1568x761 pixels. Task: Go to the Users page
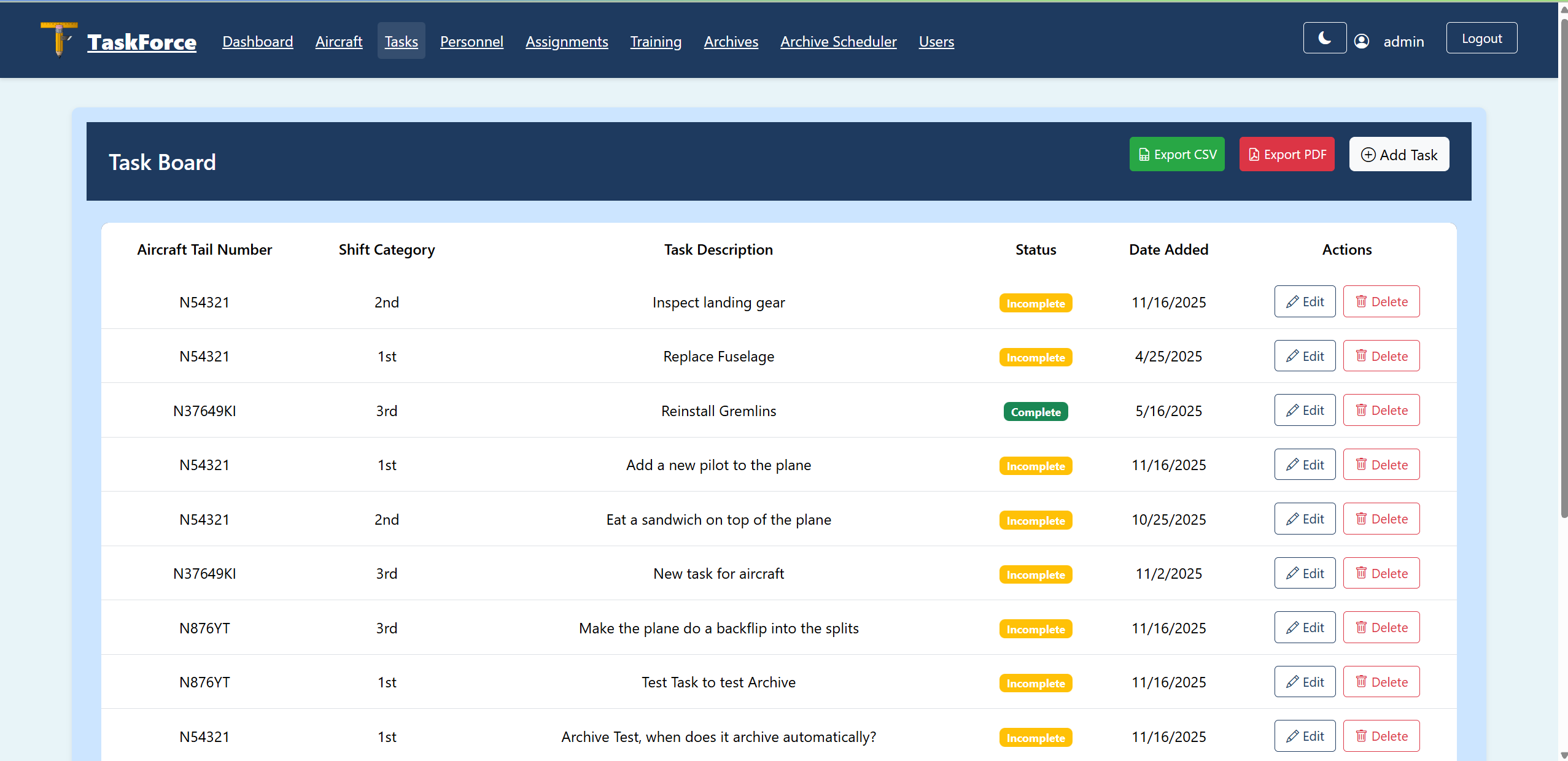click(x=936, y=41)
